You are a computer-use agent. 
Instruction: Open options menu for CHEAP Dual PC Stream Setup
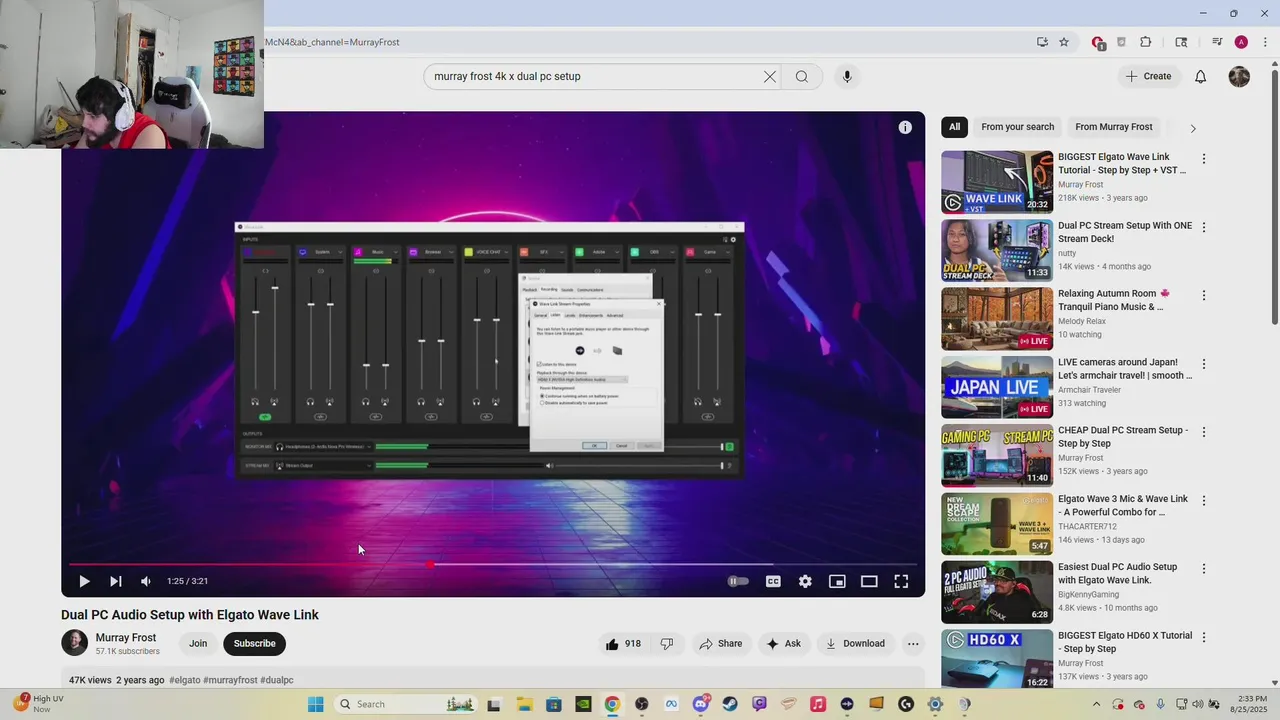tap(1204, 432)
